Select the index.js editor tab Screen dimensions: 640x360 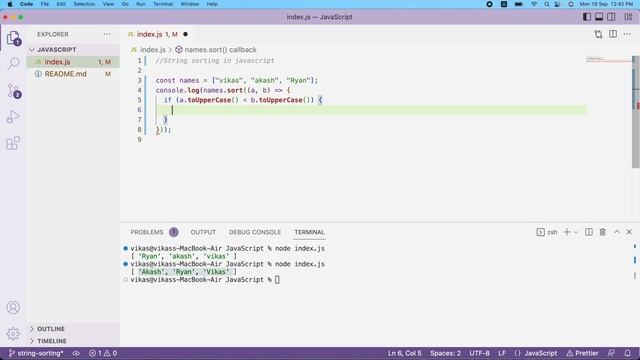[157, 34]
